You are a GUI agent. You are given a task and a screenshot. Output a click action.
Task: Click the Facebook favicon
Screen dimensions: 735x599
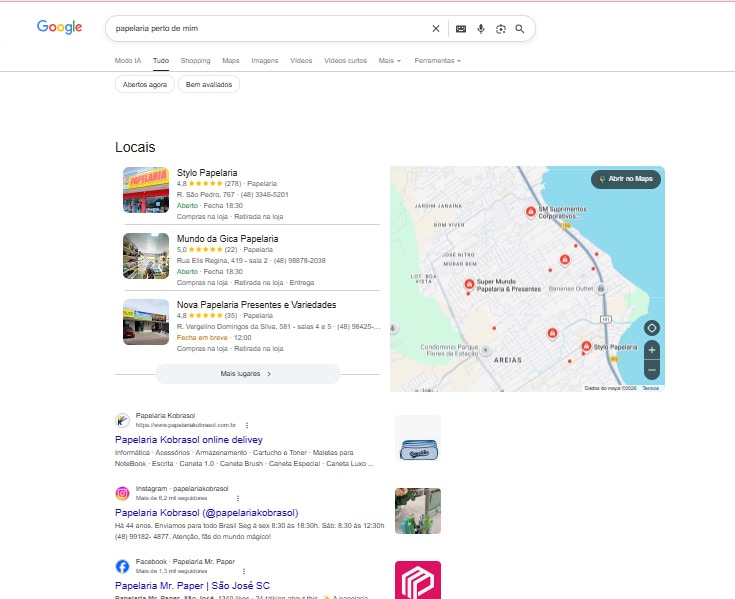pos(122,566)
